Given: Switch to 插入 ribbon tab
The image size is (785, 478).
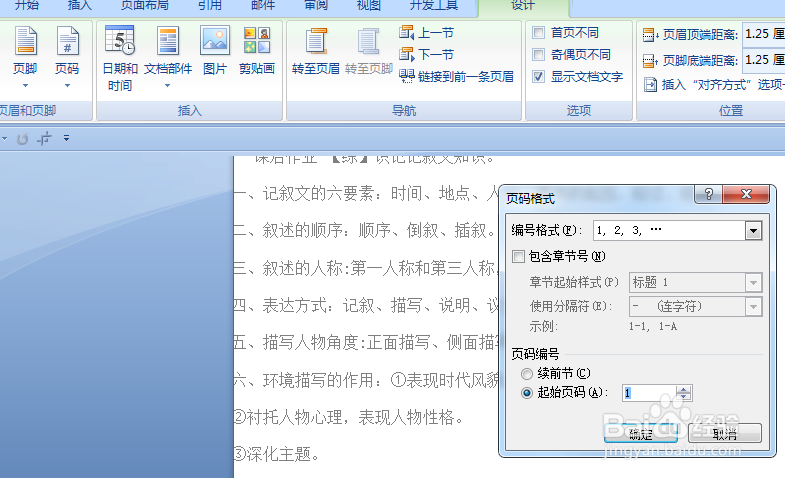Looking at the screenshot, I should [x=80, y=6].
